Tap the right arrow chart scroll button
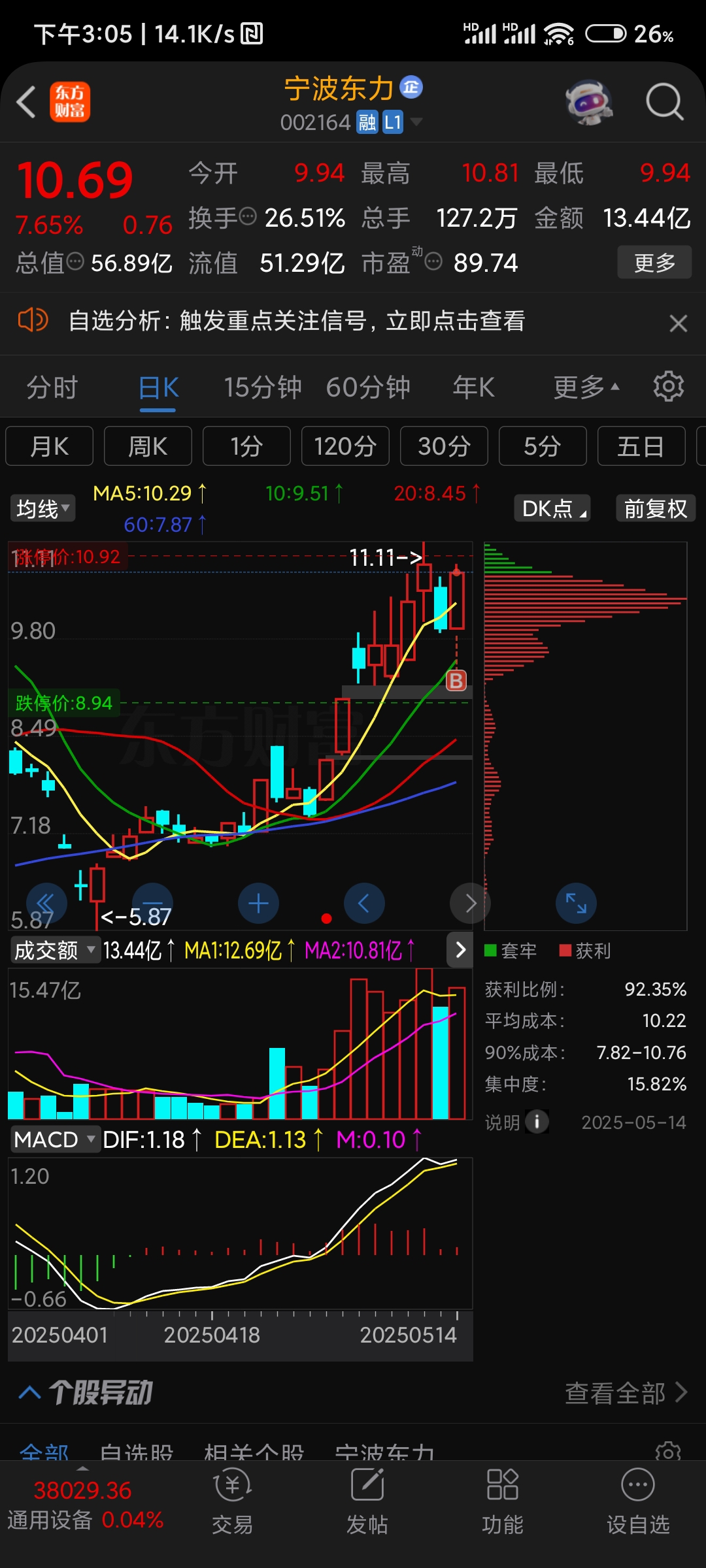This screenshot has width=706, height=1568. [x=470, y=904]
